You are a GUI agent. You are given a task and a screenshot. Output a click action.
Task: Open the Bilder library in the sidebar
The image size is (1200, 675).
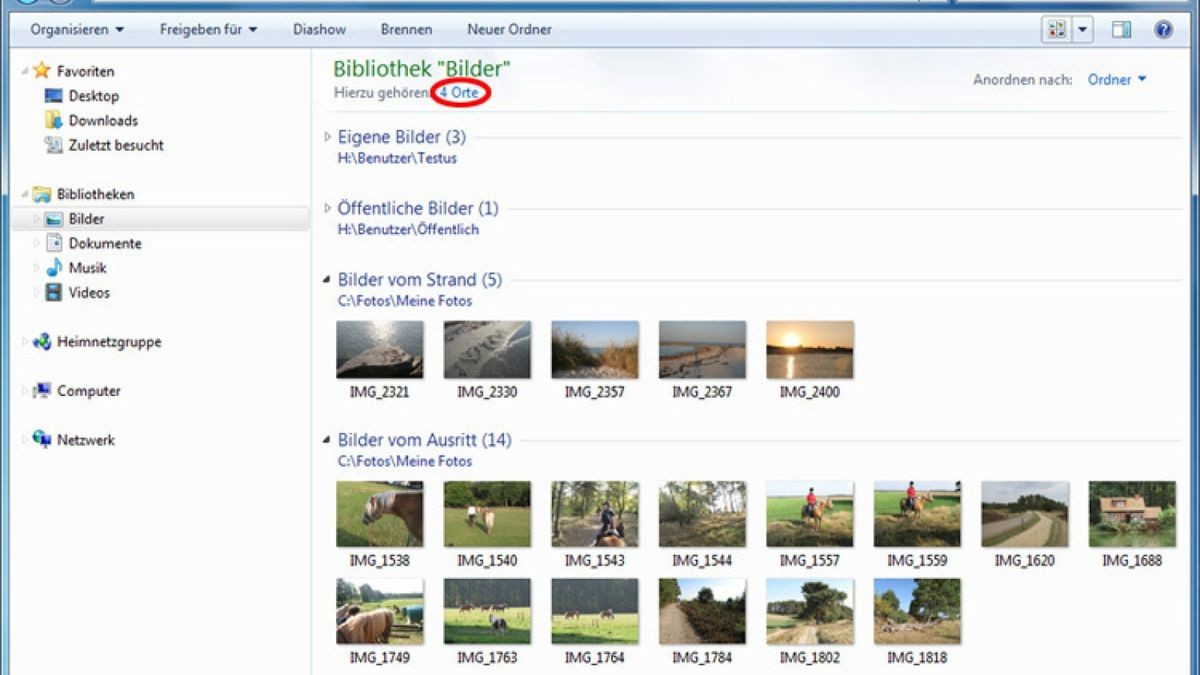point(88,218)
